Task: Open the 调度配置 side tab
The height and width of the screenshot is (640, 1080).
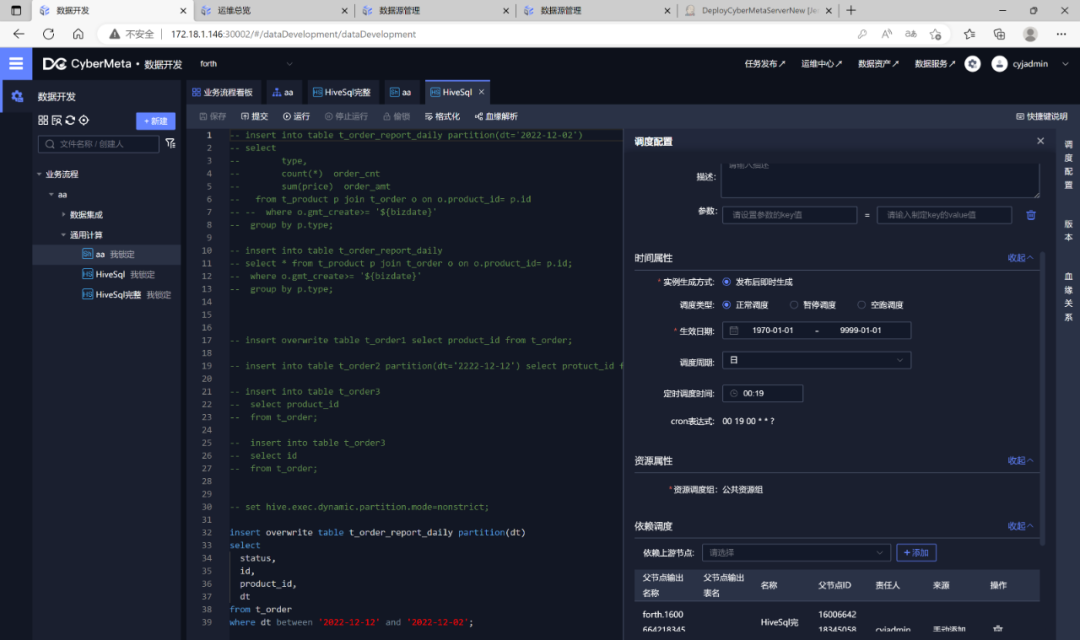Action: click(x=1068, y=165)
